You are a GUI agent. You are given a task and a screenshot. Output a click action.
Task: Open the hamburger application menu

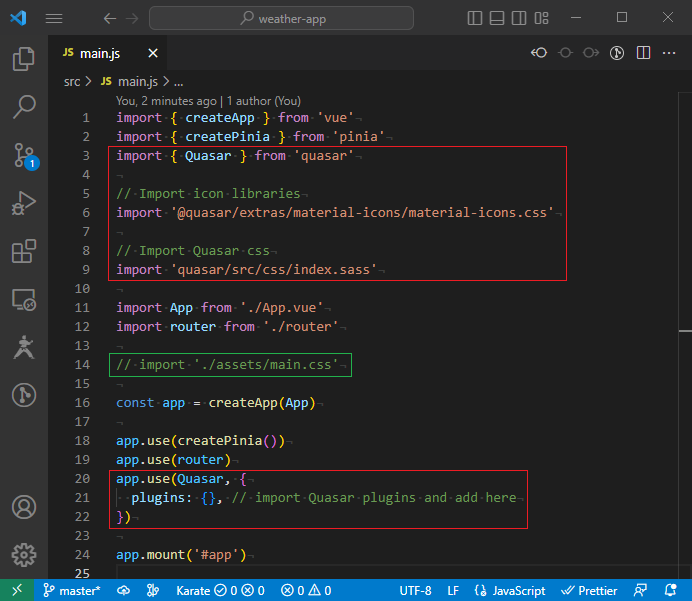point(54,18)
